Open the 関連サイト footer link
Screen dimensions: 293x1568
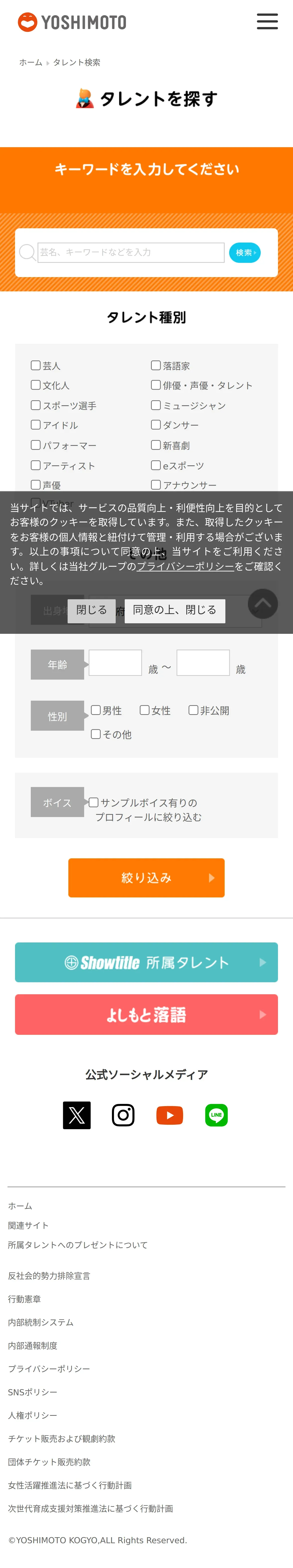tap(28, 1225)
